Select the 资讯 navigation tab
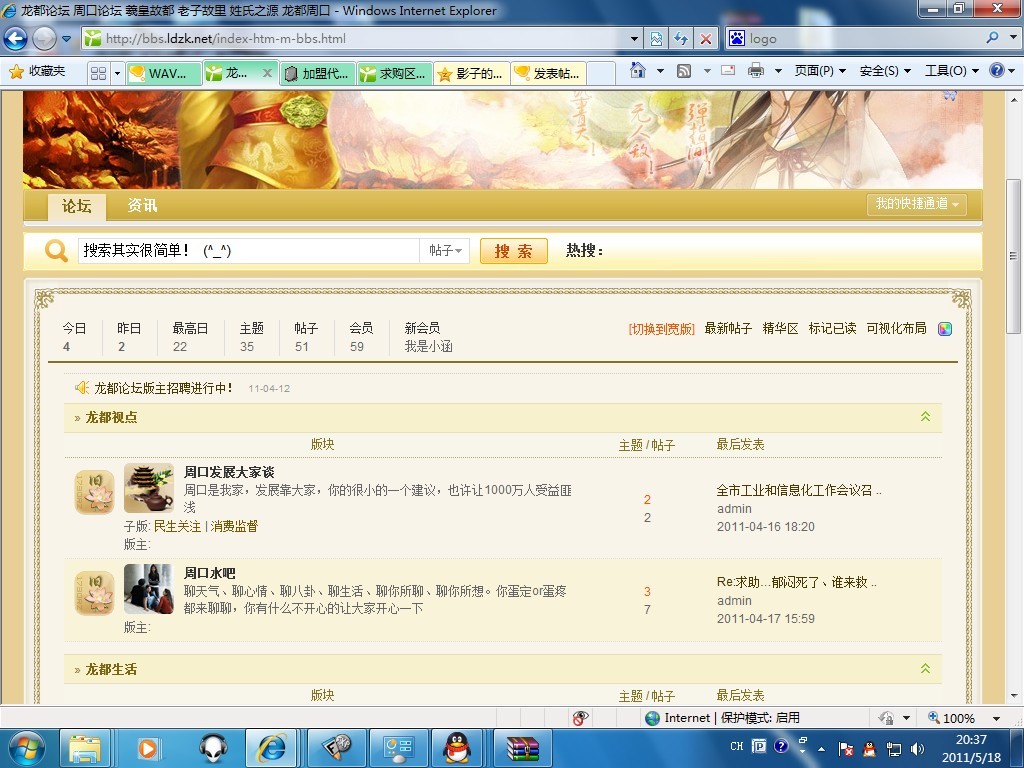 (142, 206)
